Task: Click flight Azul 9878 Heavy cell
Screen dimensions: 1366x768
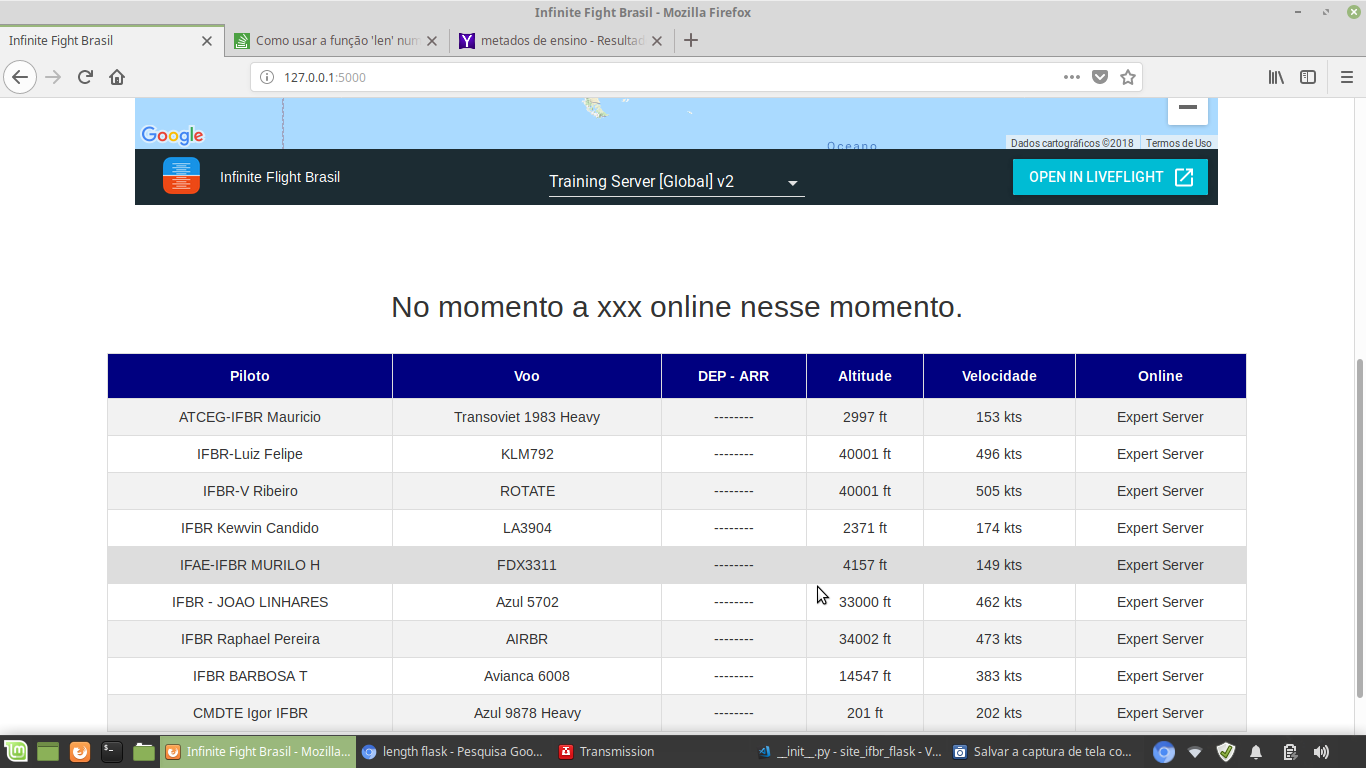Action: [527, 713]
